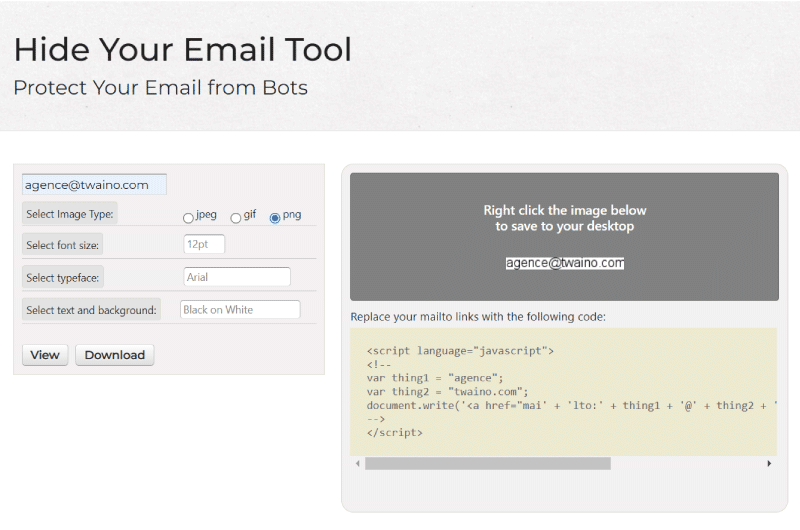
Task: Click the document.write code line
Action: 571,406
